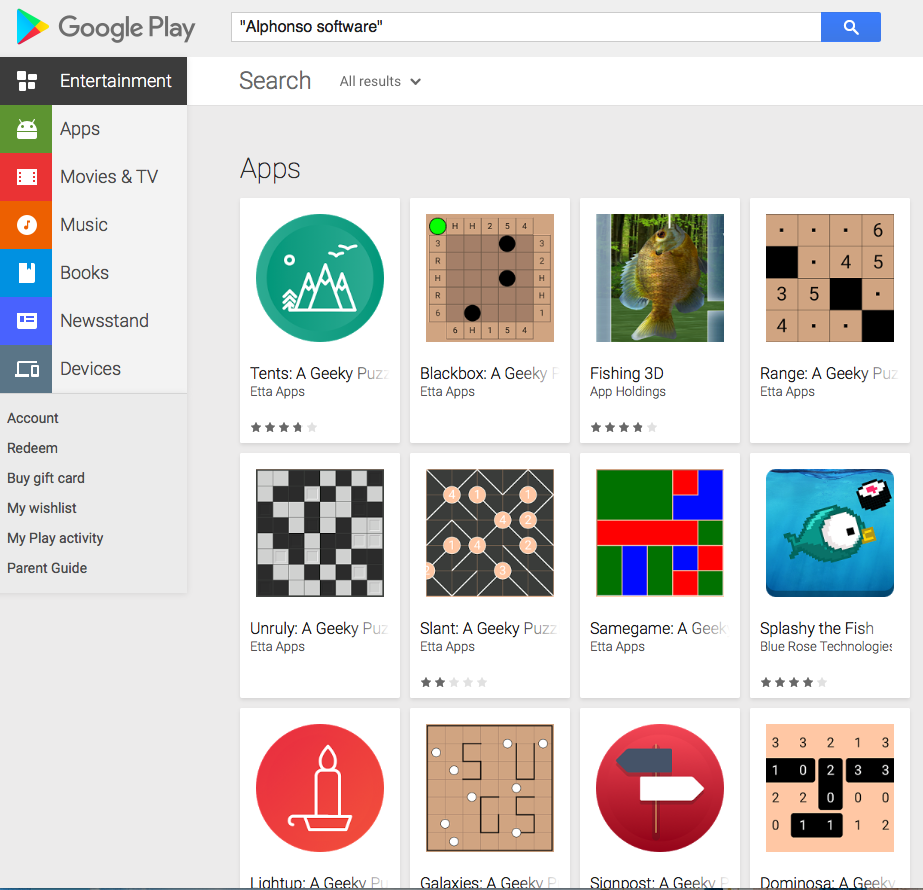Click the Range: A Geeky Puzzle title

[829, 373]
